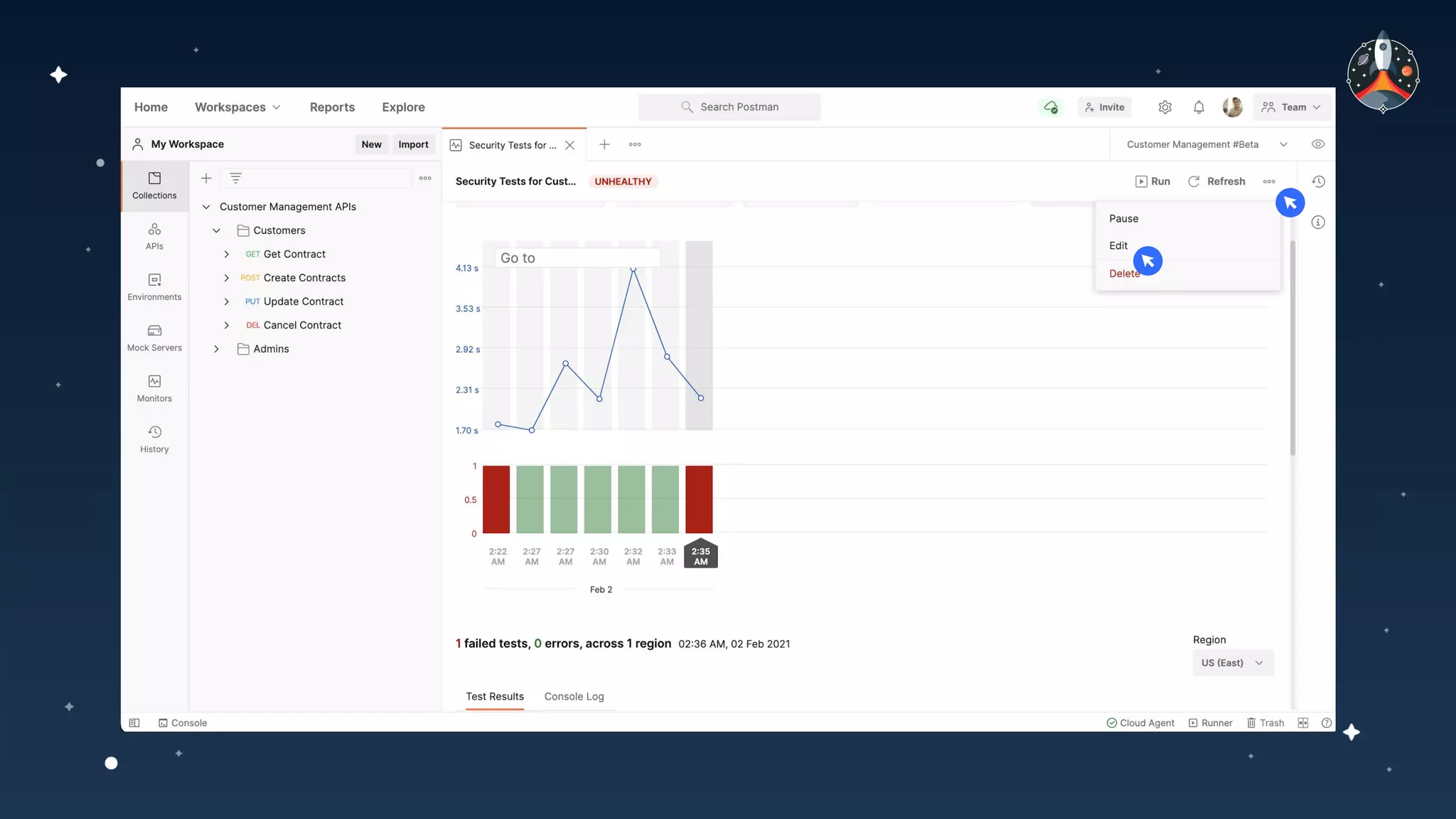Expand the Admins folder
This screenshot has width=1456, height=819.
point(216,349)
